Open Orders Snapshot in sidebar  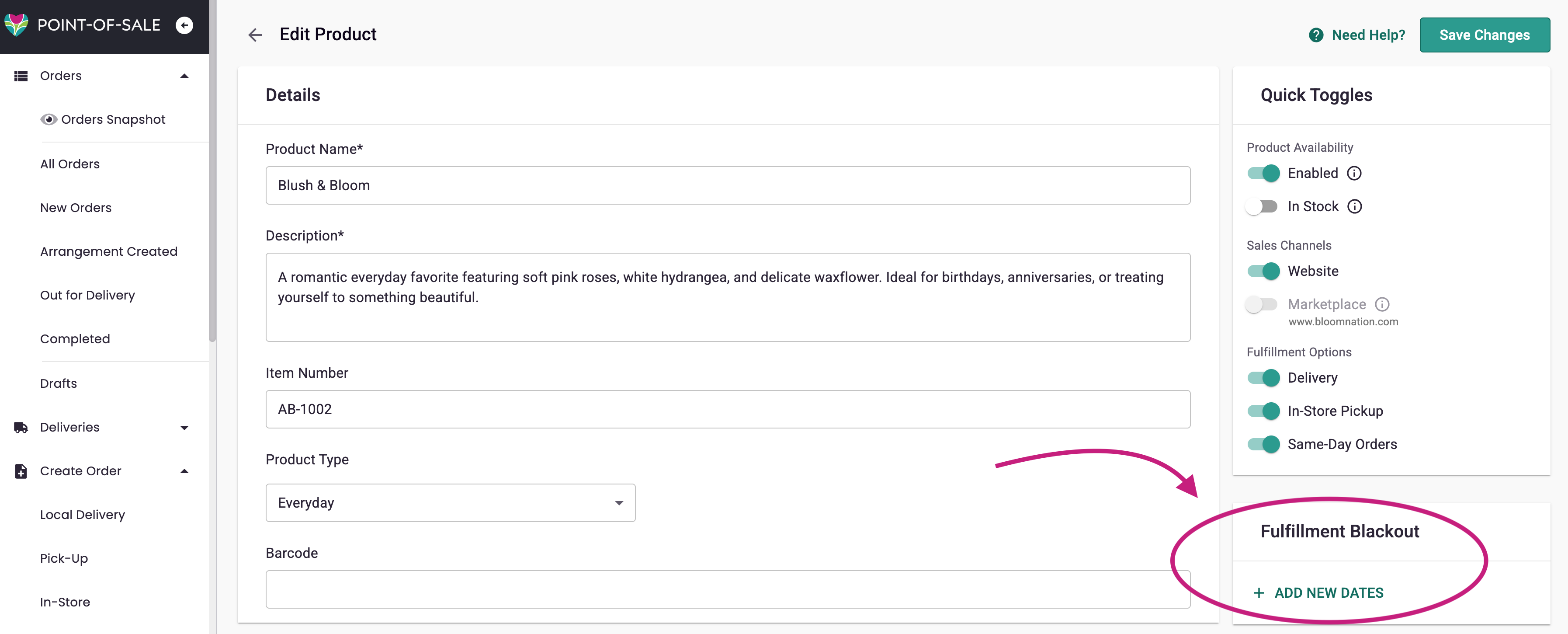pos(113,119)
